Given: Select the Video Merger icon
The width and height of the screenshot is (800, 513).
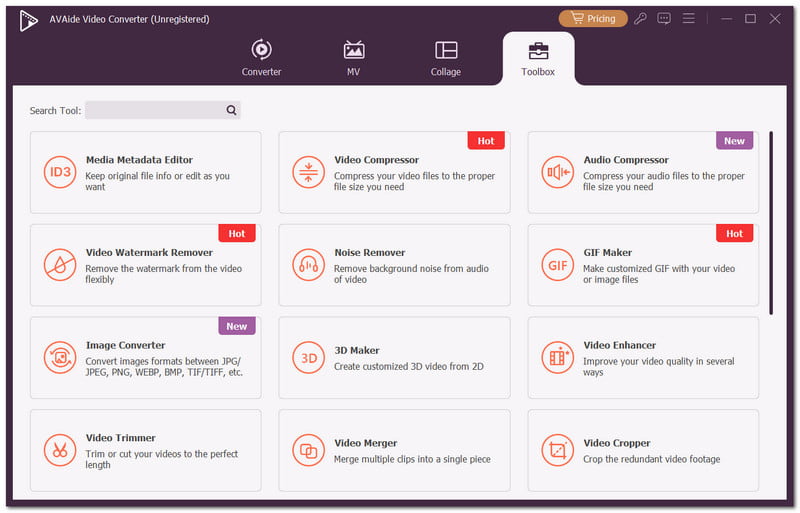Looking at the screenshot, I should click(x=308, y=450).
